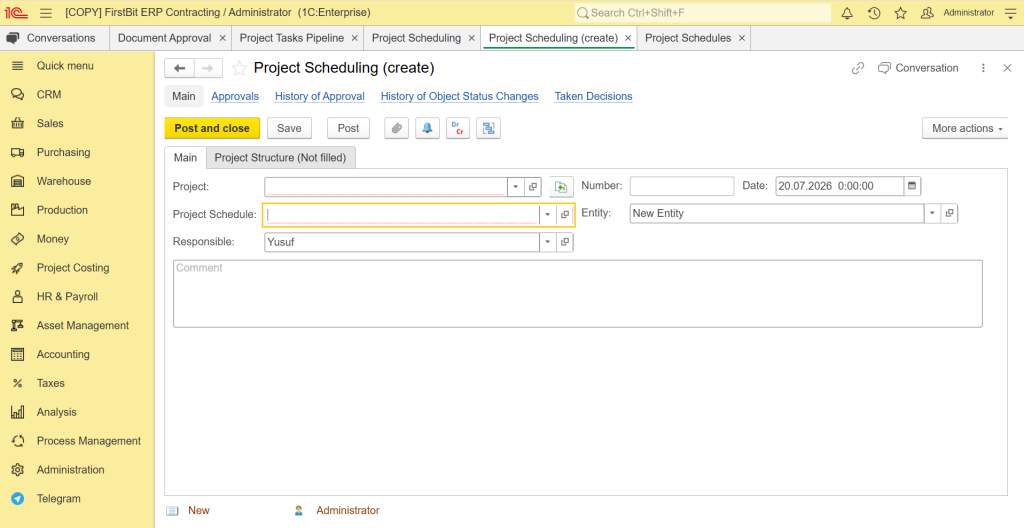1024x528 pixels.
Task: Click Post and close button
Action: pos(212,128)
